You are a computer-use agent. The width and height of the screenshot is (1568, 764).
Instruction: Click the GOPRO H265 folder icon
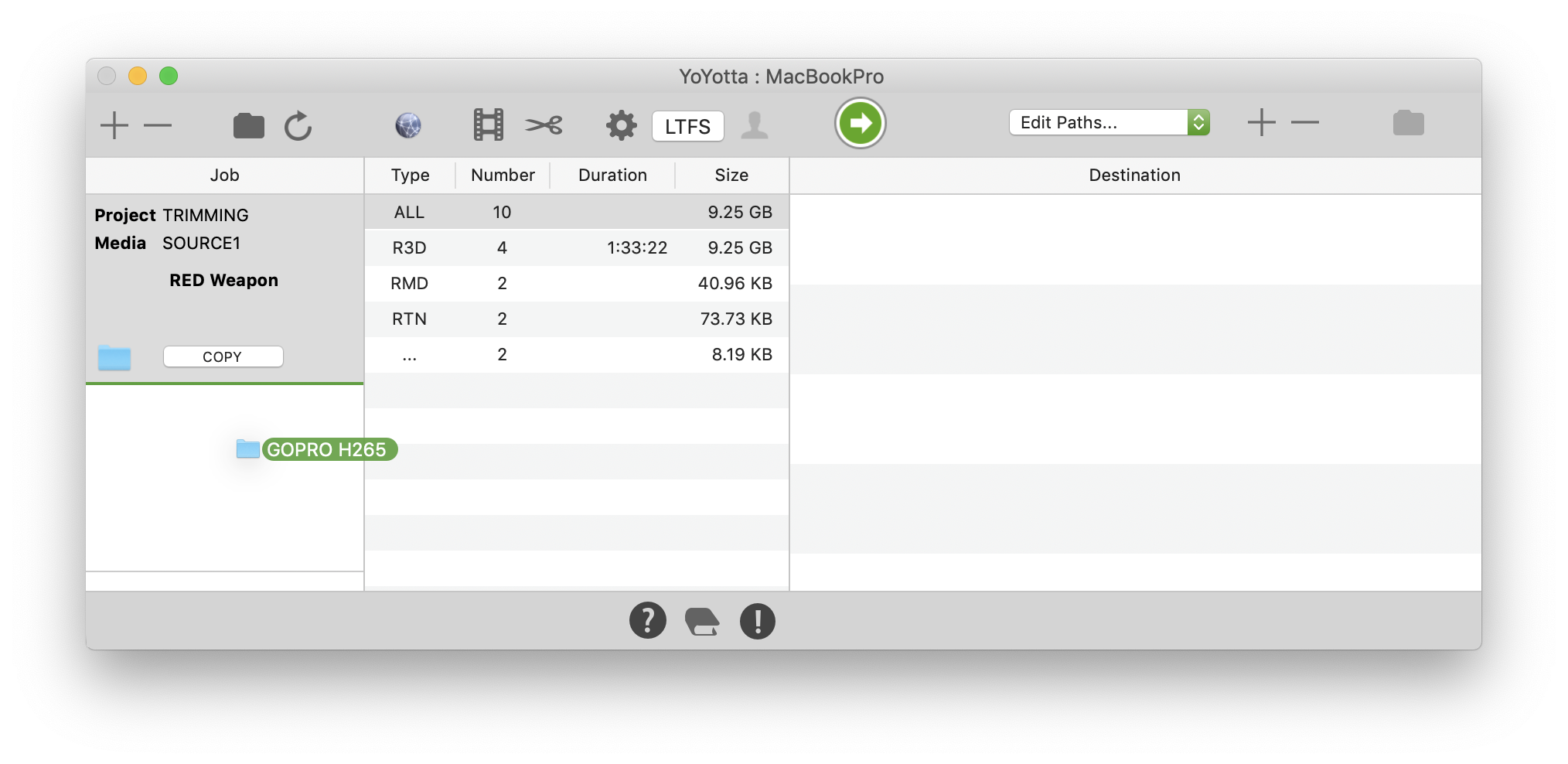point(248,449)
